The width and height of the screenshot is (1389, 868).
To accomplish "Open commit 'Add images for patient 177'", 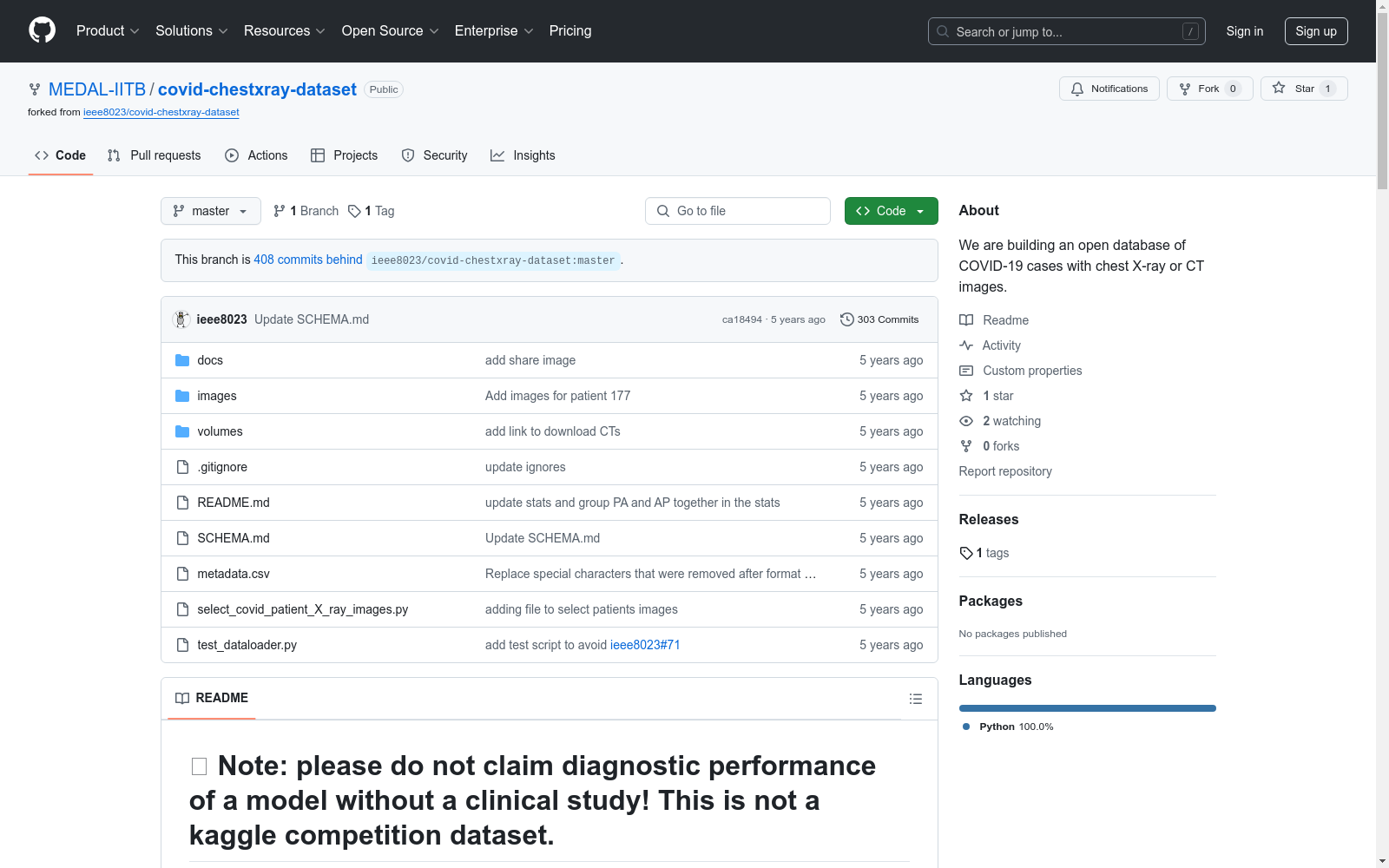I will tap(558, 396).
